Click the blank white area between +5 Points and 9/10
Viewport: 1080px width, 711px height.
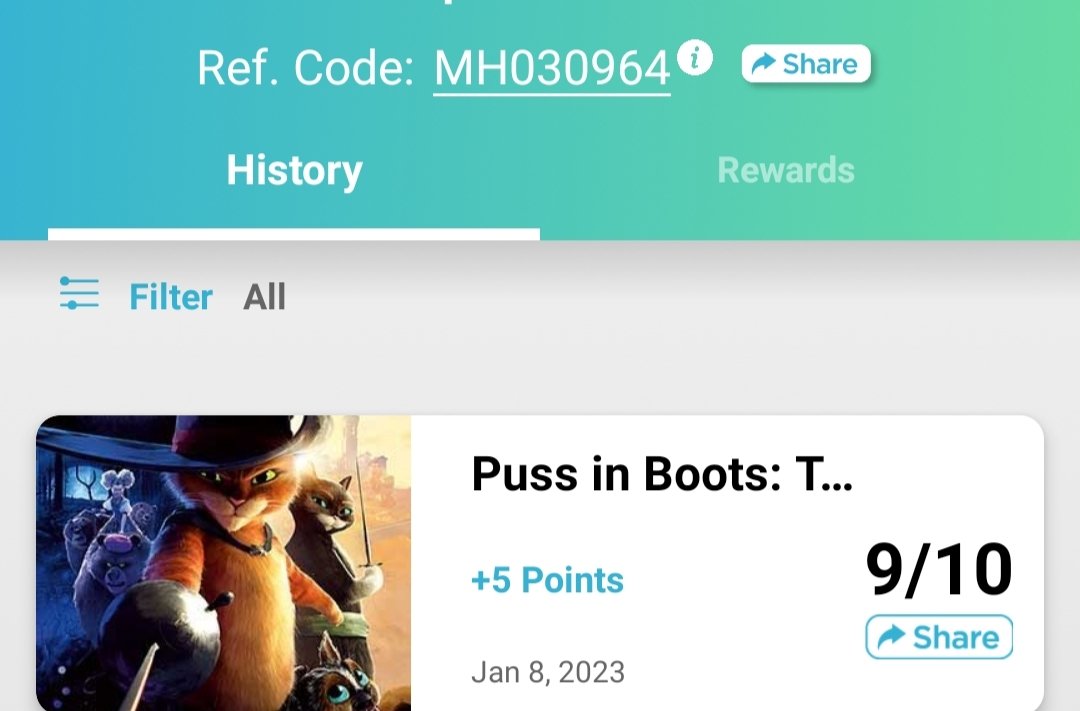[x=744, y=579]
